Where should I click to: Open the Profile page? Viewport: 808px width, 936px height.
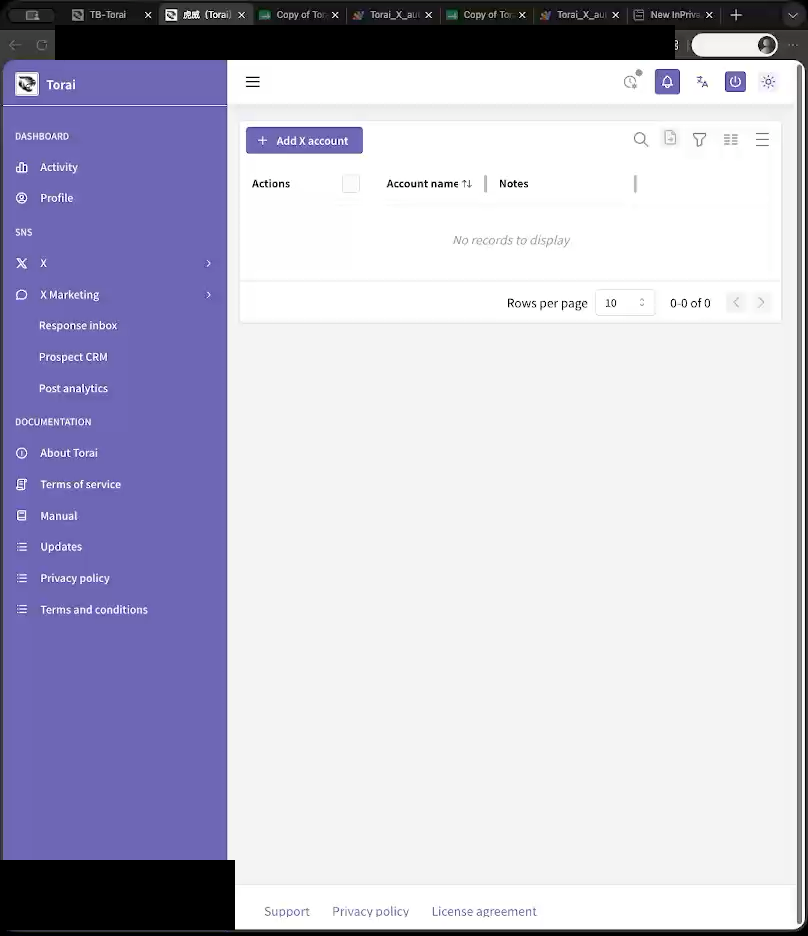click(57, 198)
